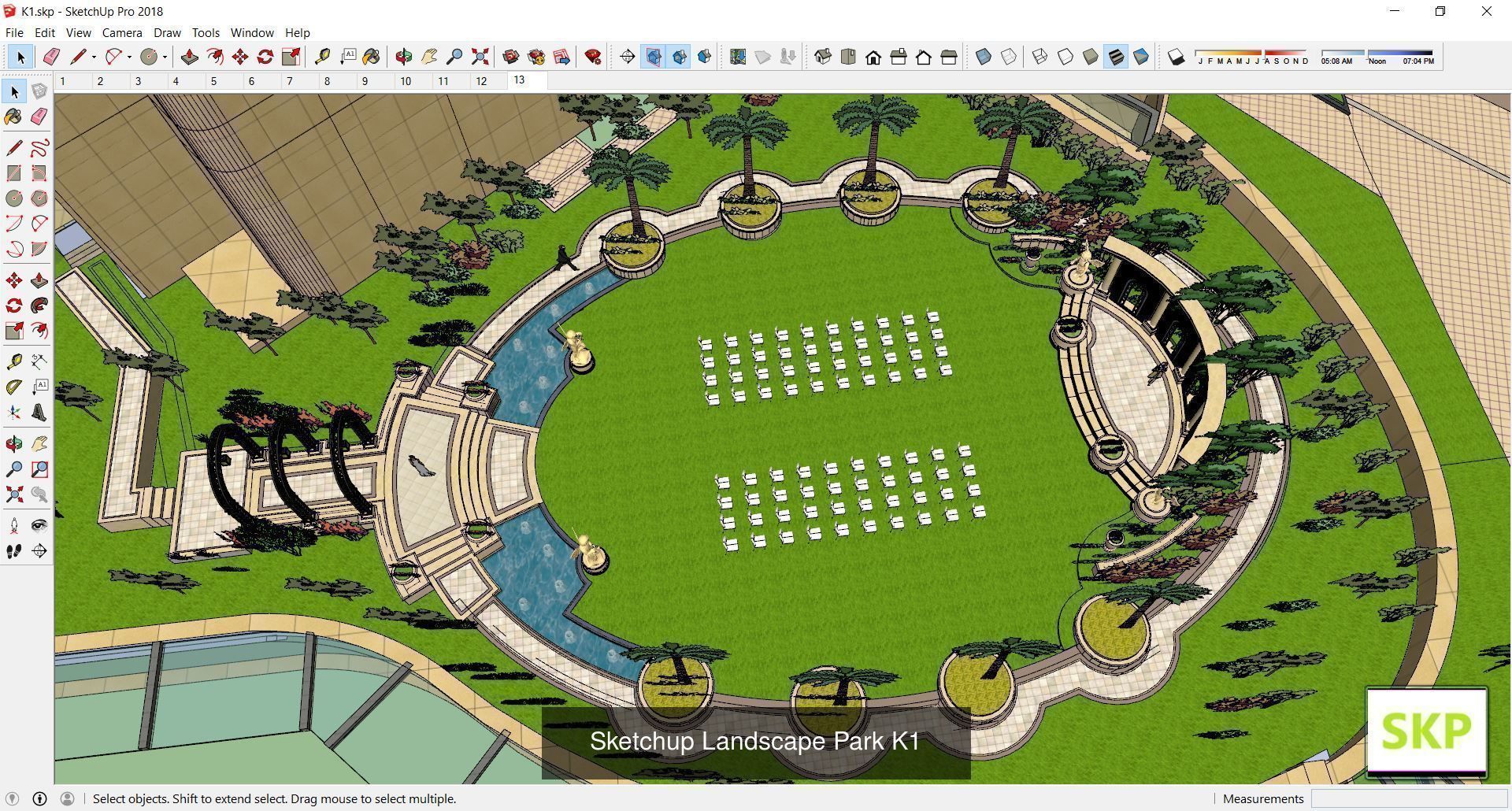This screenshot has height=811, width=1512.
Task: Select the Zoom magnifier in top toolbar
Action: pos(454,57)
